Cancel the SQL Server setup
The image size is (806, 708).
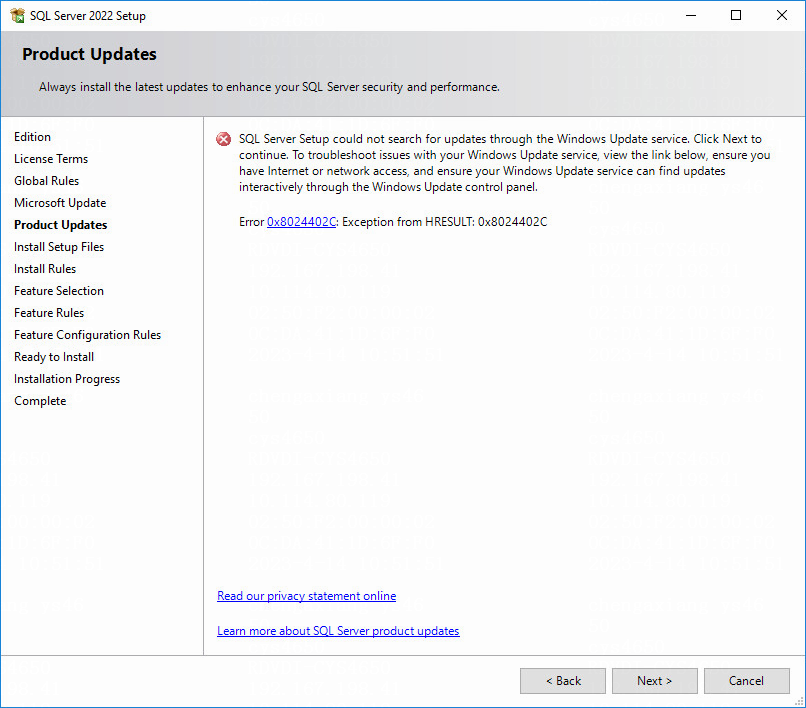746,681
